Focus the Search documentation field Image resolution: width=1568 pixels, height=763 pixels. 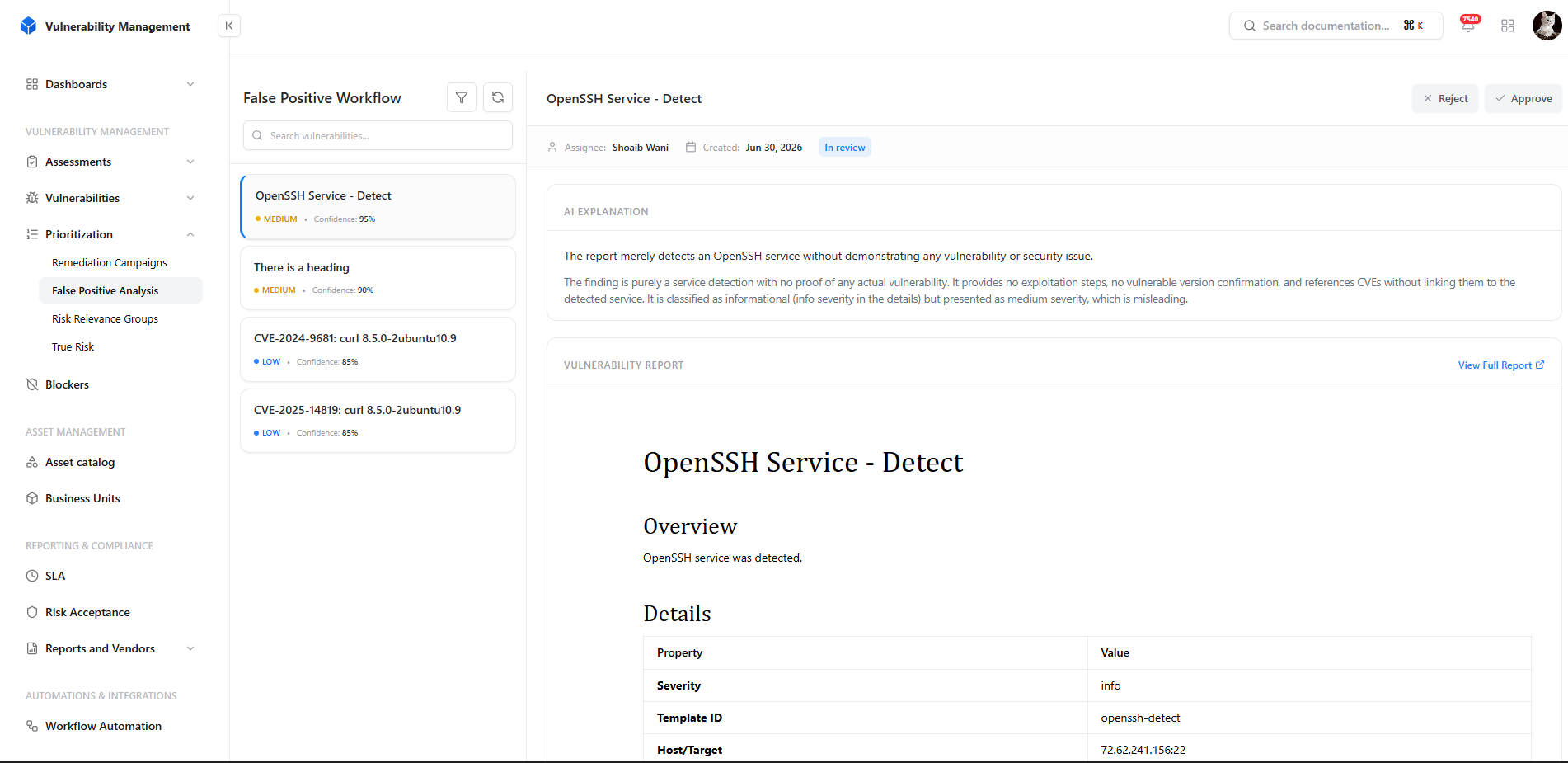pyautogui.click(x=1336, y=26)
